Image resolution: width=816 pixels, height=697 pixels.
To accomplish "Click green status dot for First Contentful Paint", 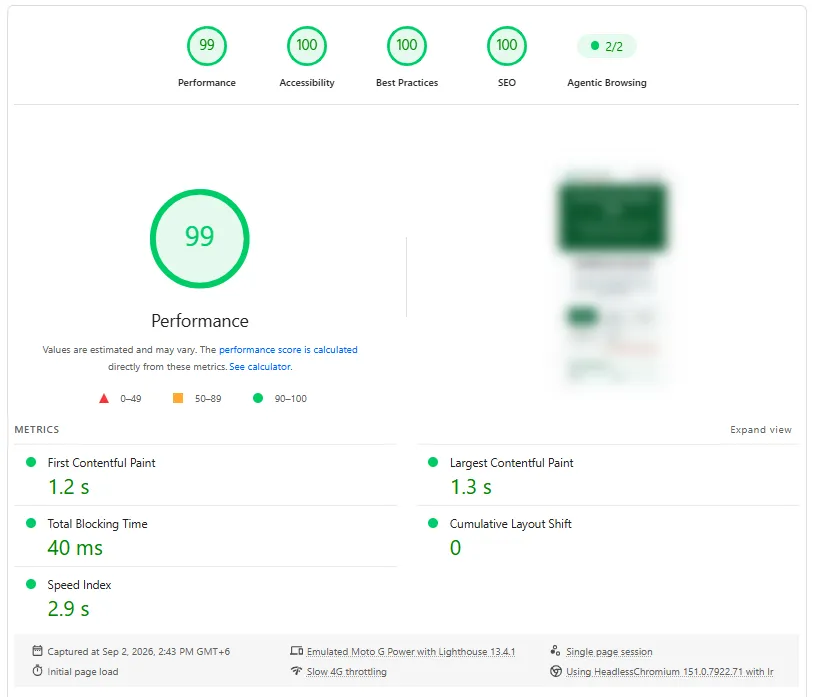I will (31, 462).
